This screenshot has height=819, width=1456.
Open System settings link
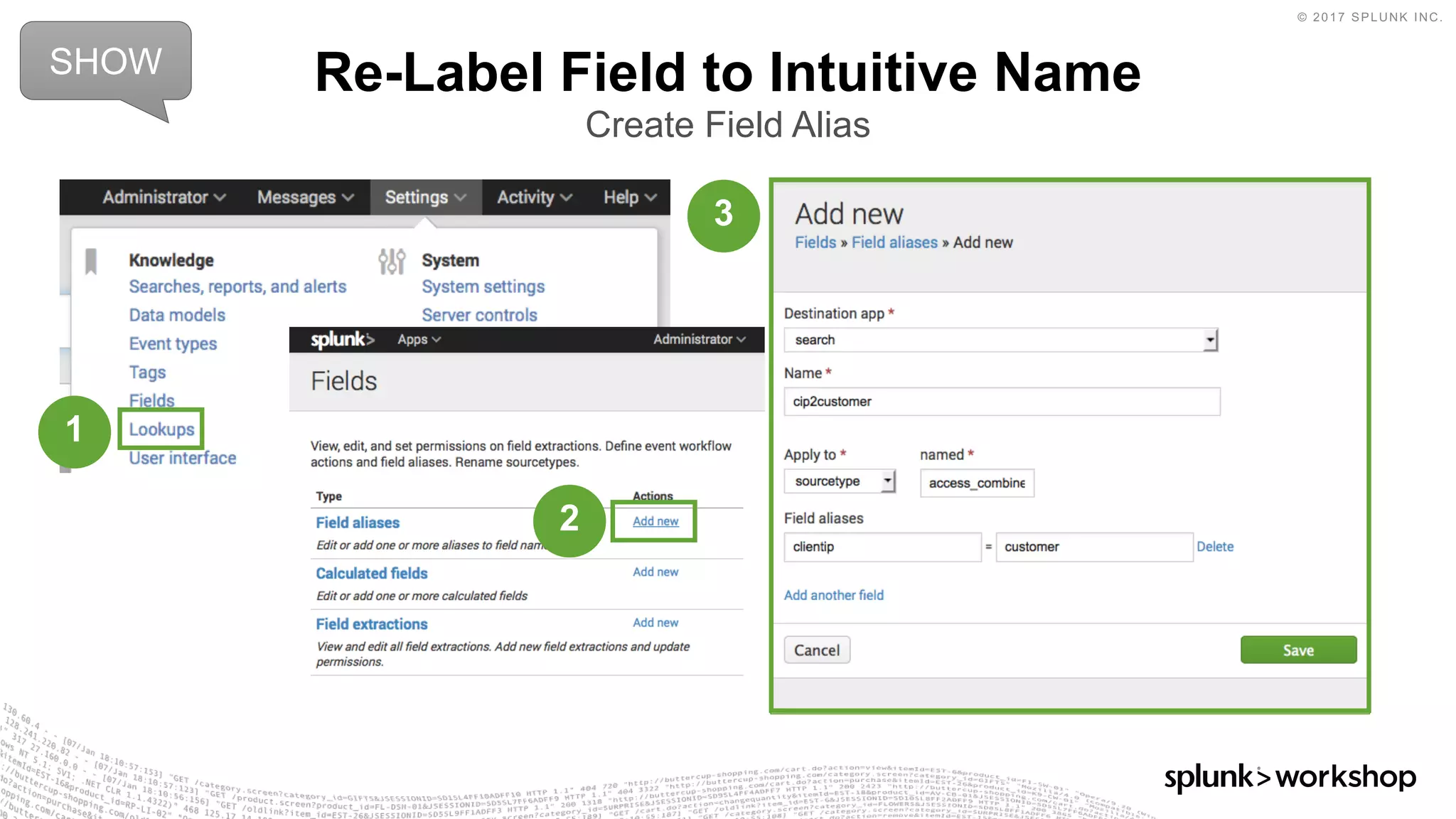point(483,287)
